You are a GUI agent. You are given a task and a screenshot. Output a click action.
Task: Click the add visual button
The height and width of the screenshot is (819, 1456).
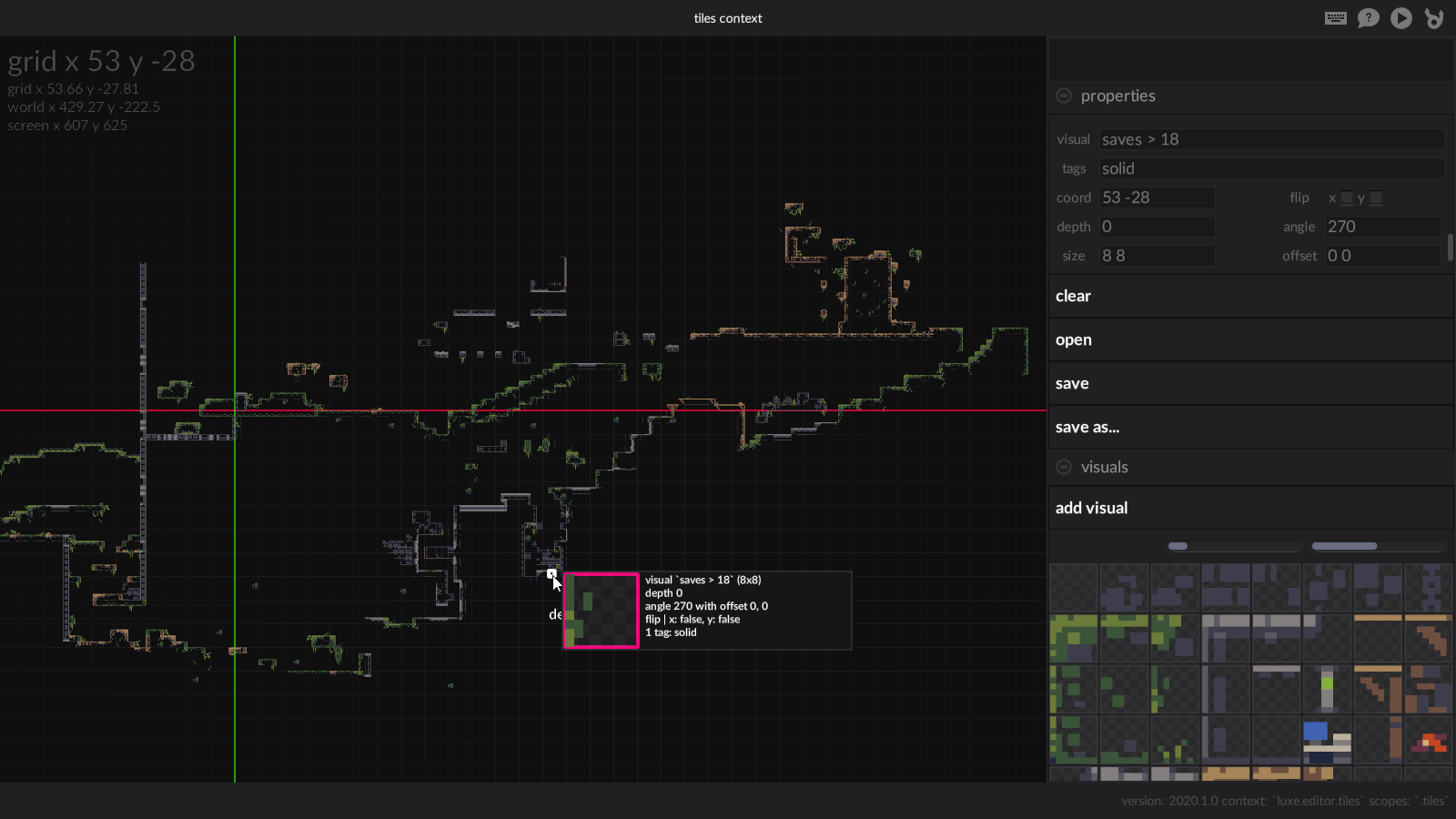(1250, 508)
